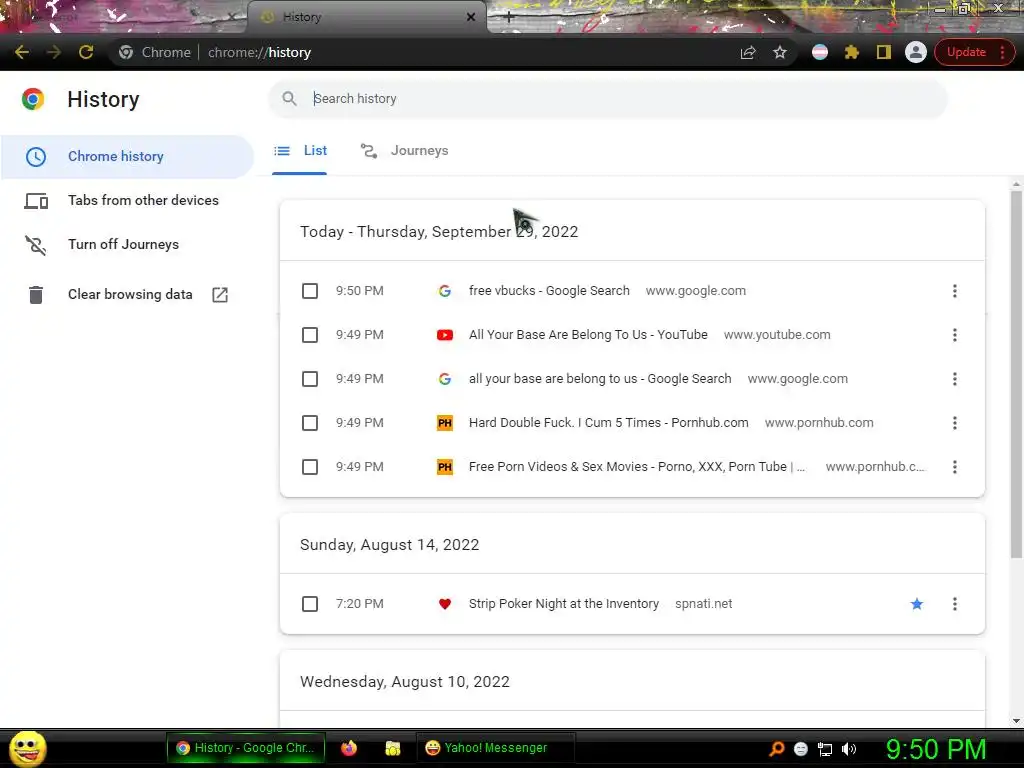Turn off Journeys in the sidebar
Viewport: 1024px width, 768px height.
123,244
